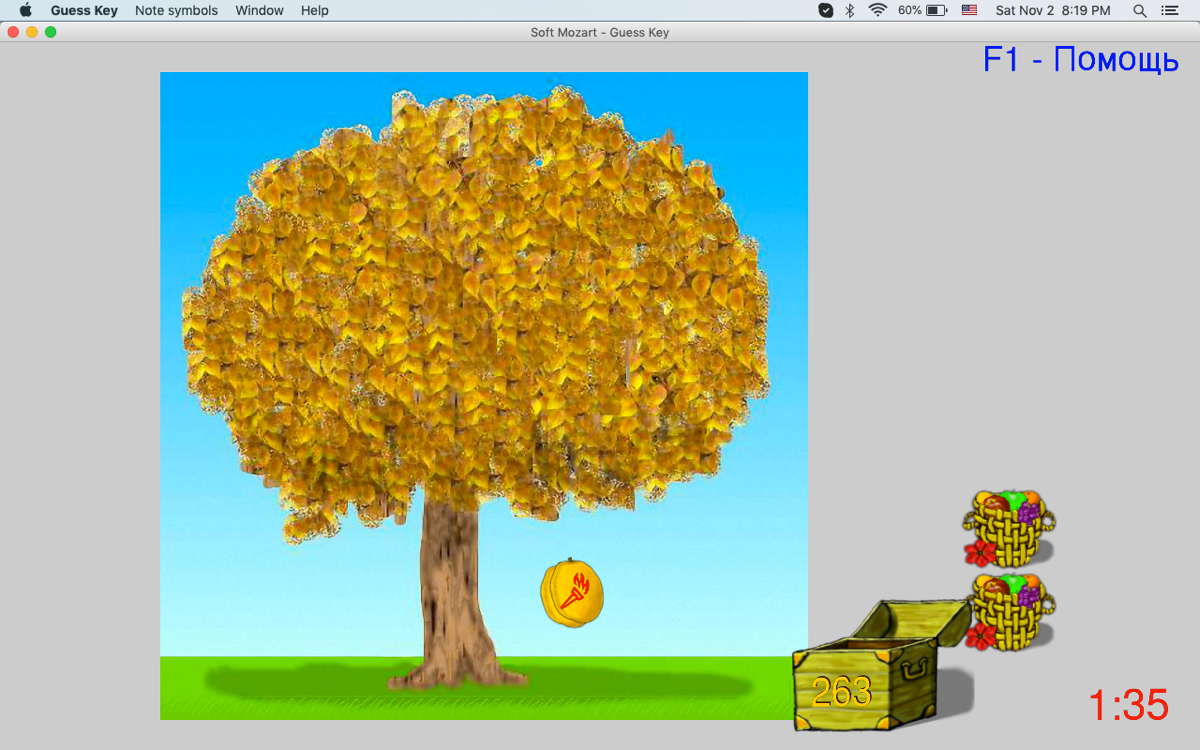
Task: Click the yellow minimize window button
Action: (32, 32)
